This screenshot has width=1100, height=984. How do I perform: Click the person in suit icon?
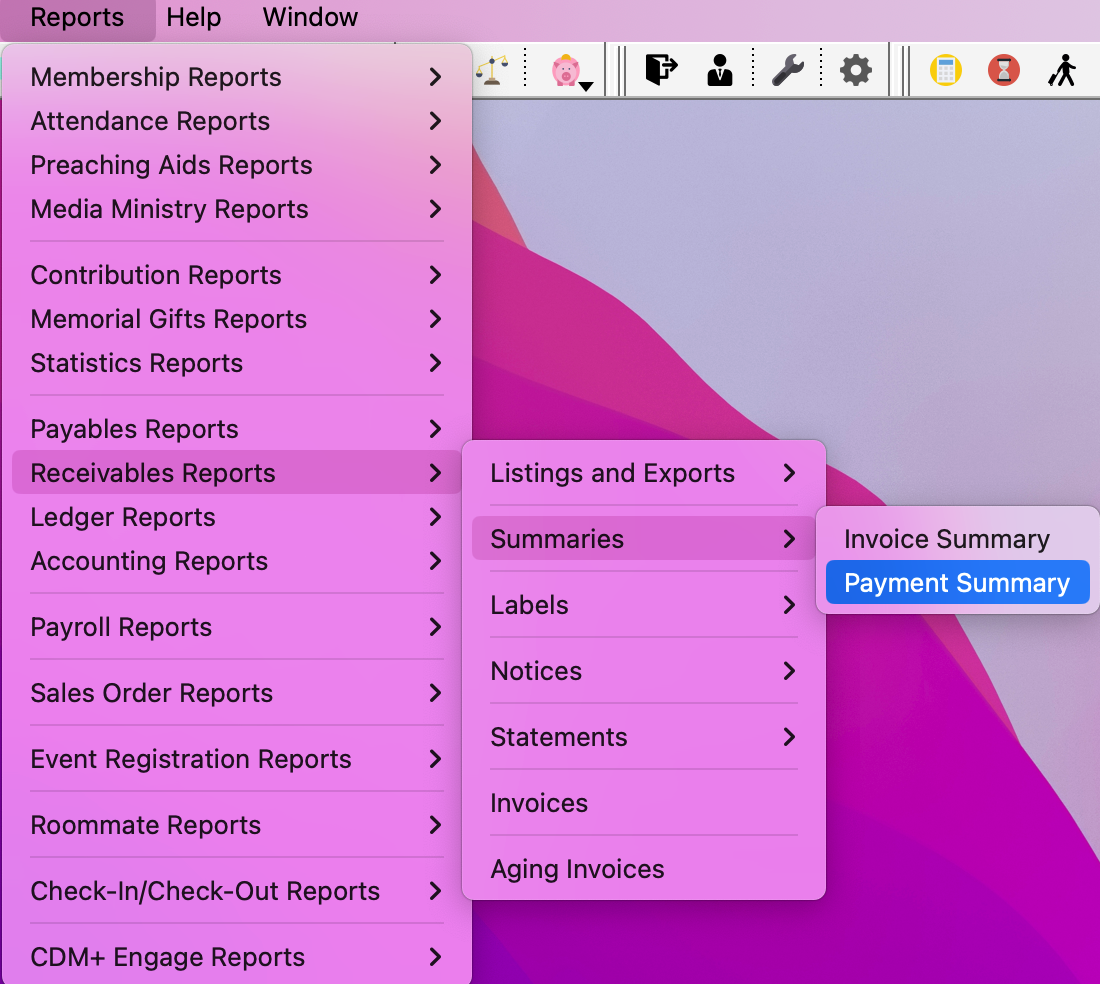[719, 70]
